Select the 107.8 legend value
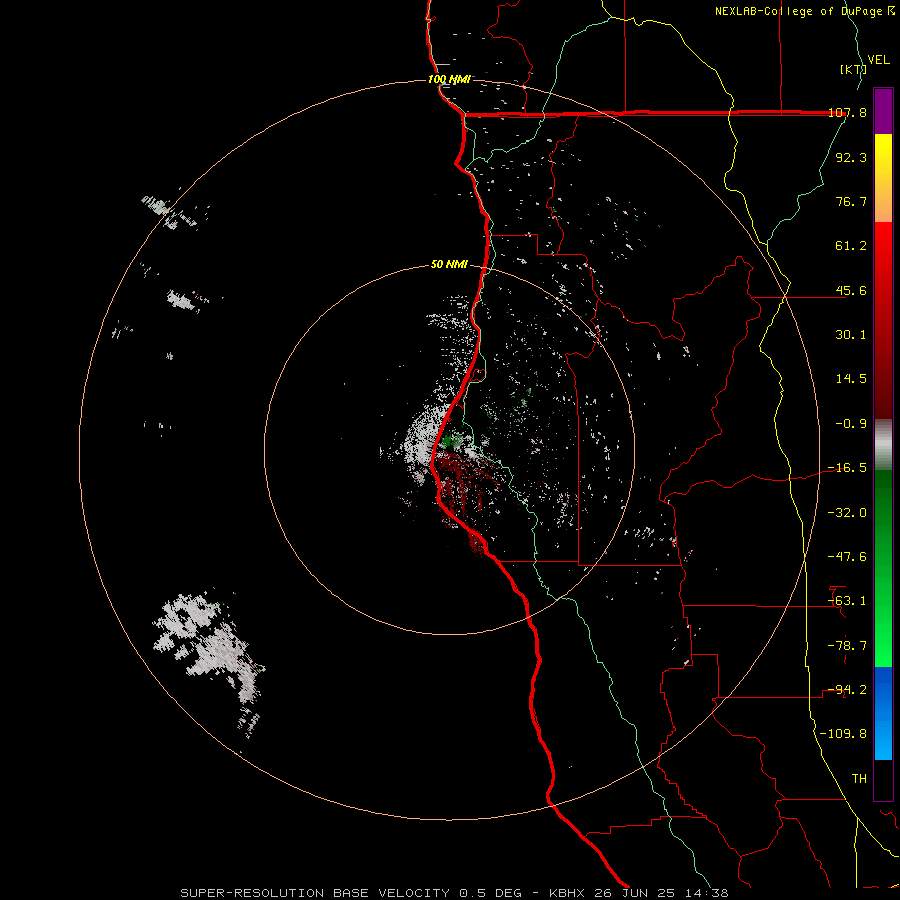The image size is (900, 900). 848,113
